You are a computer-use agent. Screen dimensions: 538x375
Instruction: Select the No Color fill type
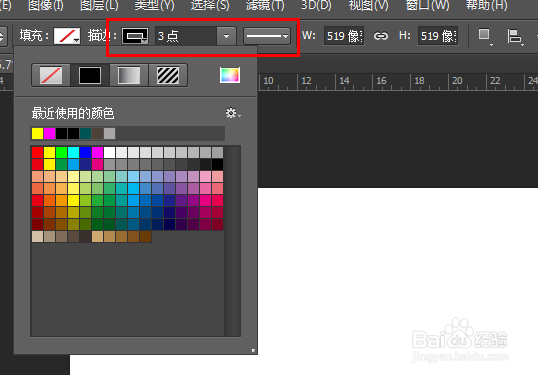pos(51,75)
